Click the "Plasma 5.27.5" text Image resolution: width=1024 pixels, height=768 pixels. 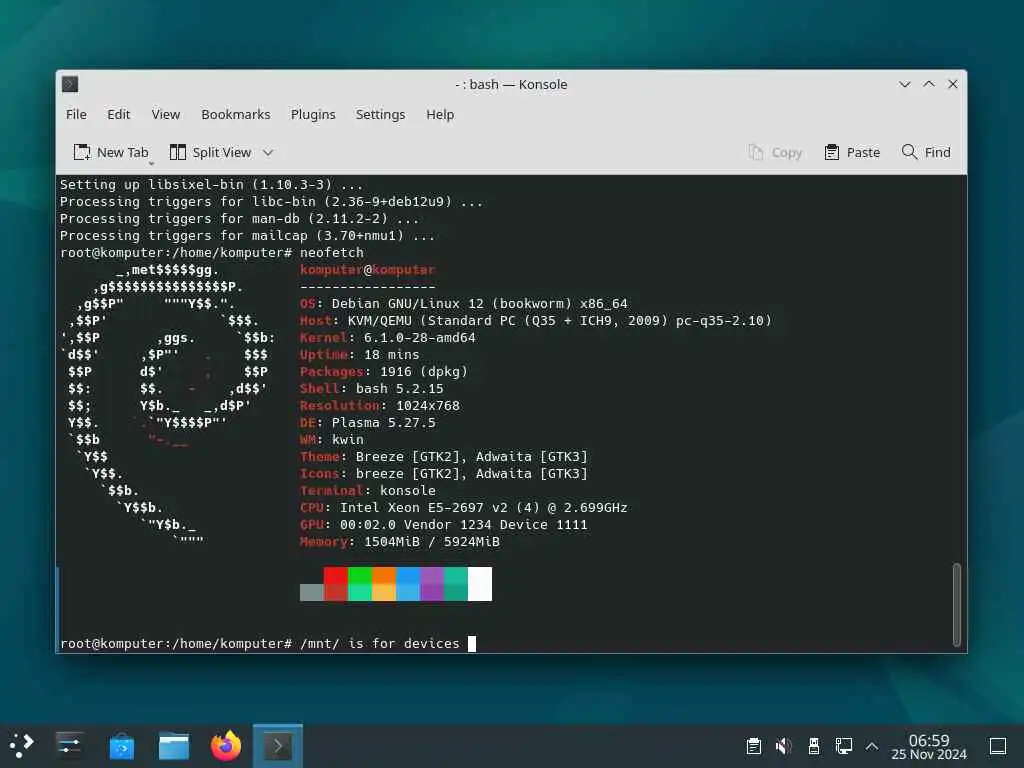tap(383, 423)
